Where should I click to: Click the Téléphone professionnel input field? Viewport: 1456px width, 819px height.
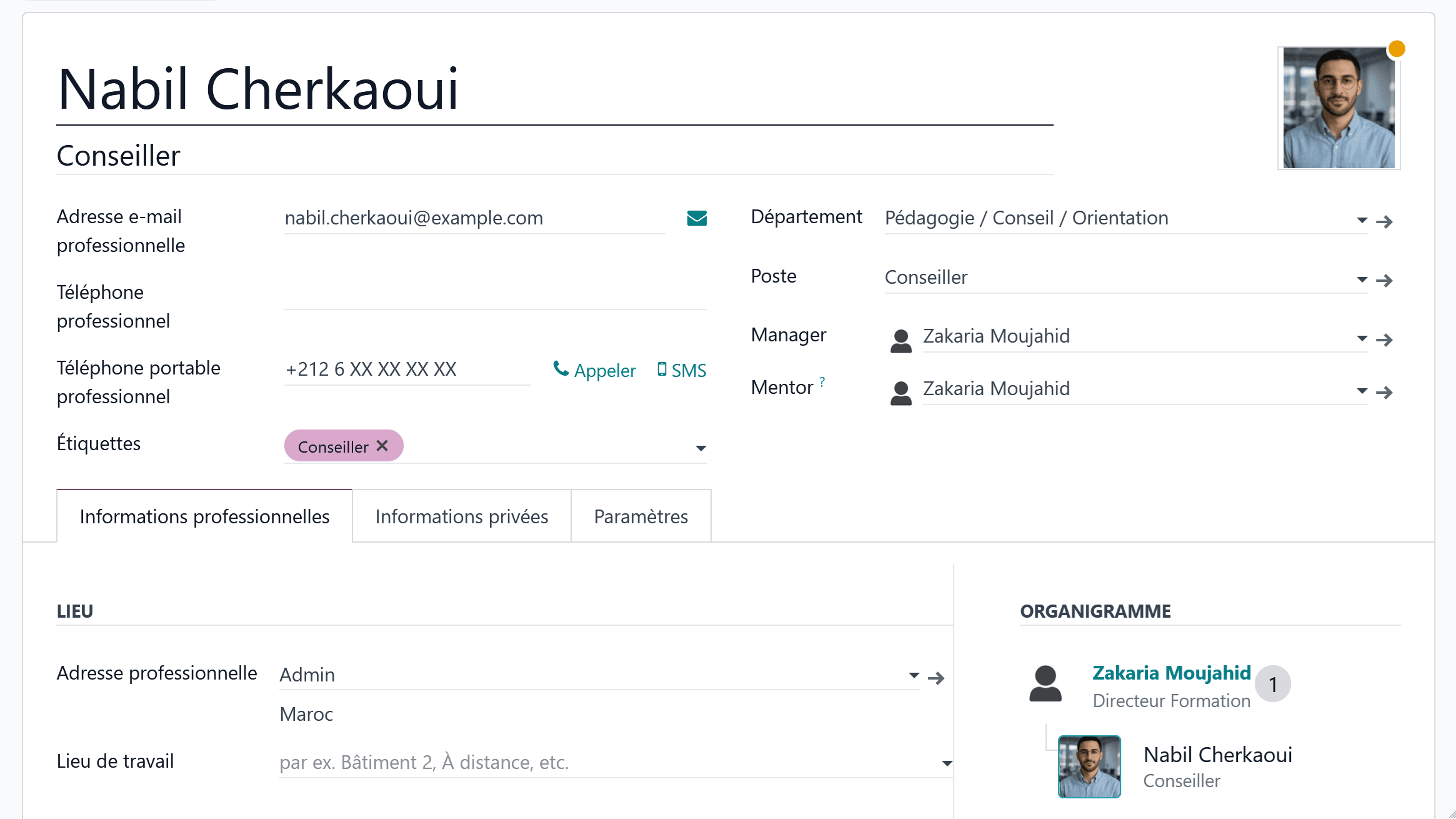495,295
